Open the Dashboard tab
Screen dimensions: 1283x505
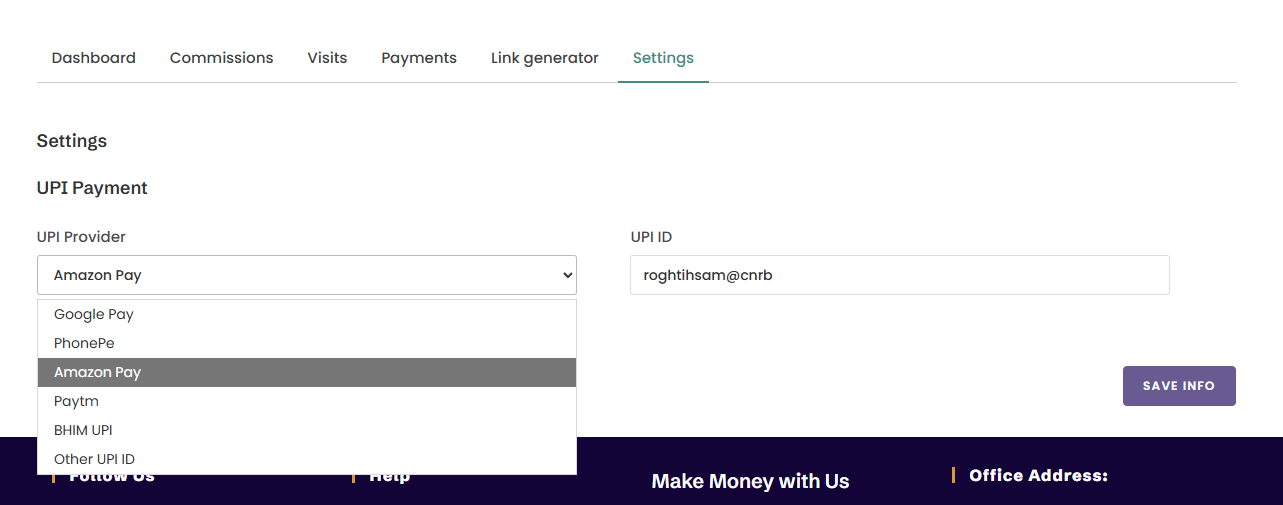pyautogui.click(x=94, y=58)
